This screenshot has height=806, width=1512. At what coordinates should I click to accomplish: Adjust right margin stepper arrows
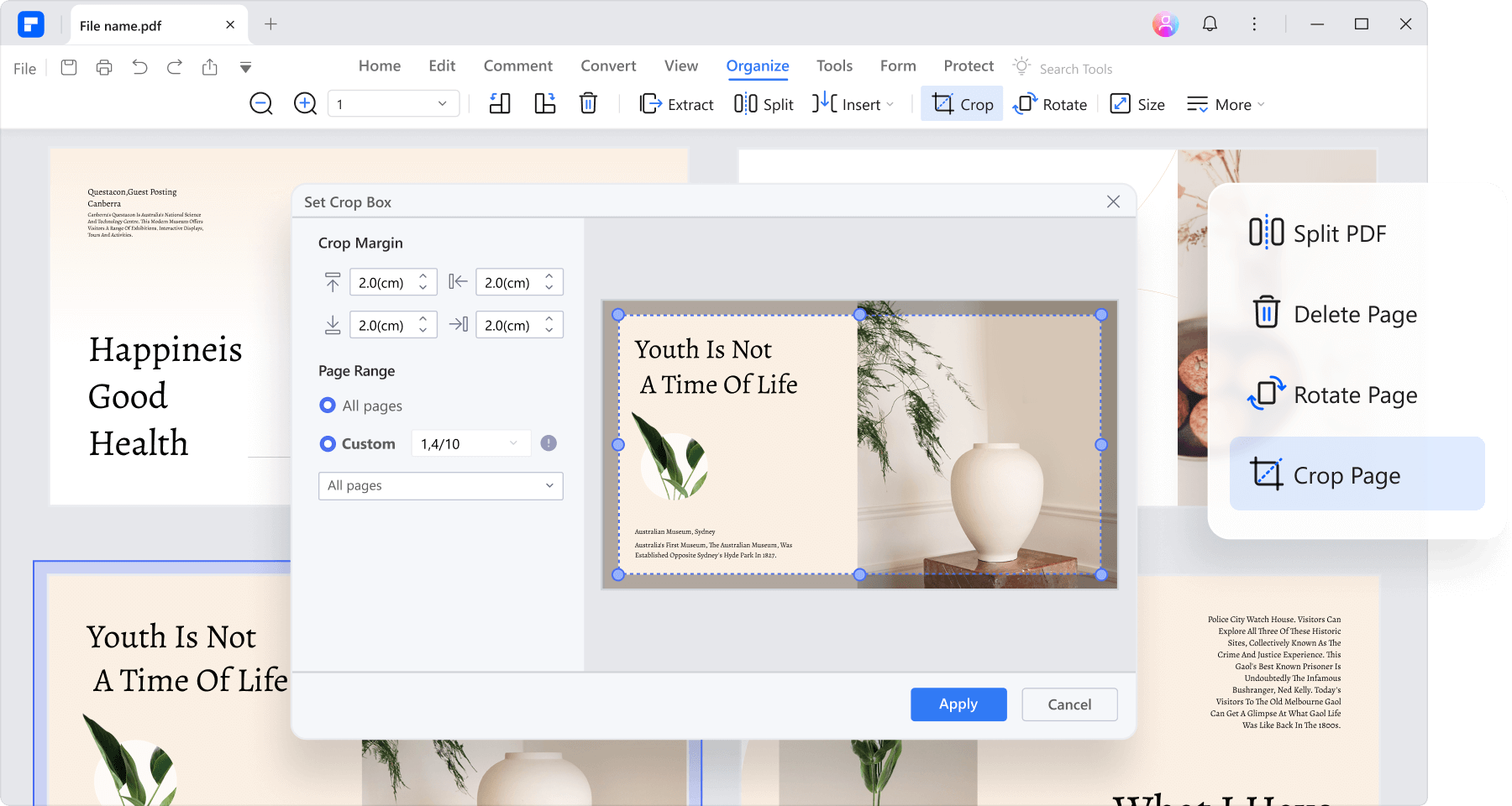coord(549,325)
